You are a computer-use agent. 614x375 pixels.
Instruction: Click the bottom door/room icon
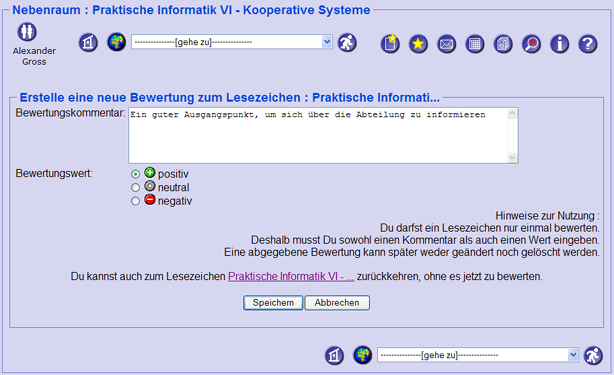pyautogui.click(x=334, y=355)
